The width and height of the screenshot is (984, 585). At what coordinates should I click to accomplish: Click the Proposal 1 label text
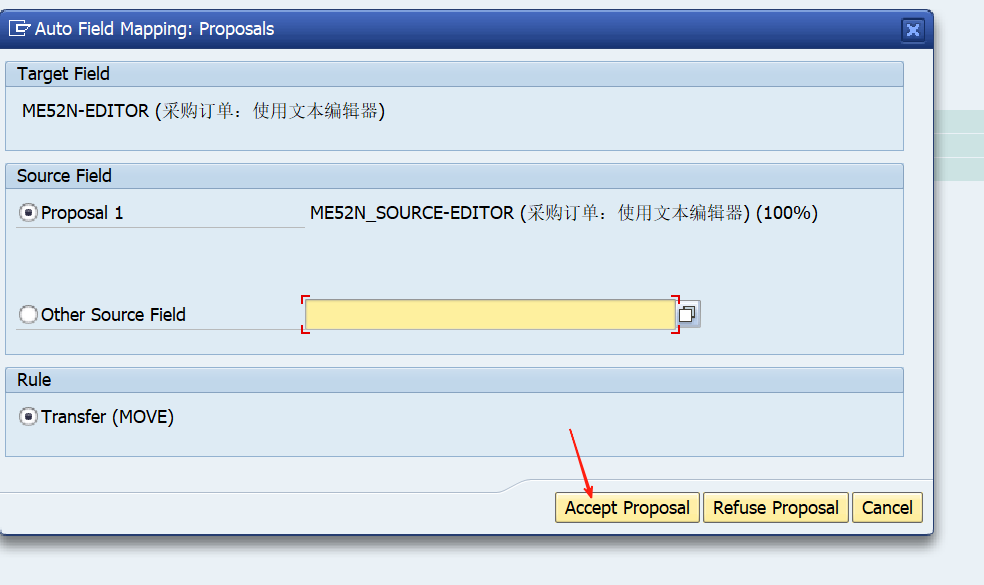tap(82, 213)
